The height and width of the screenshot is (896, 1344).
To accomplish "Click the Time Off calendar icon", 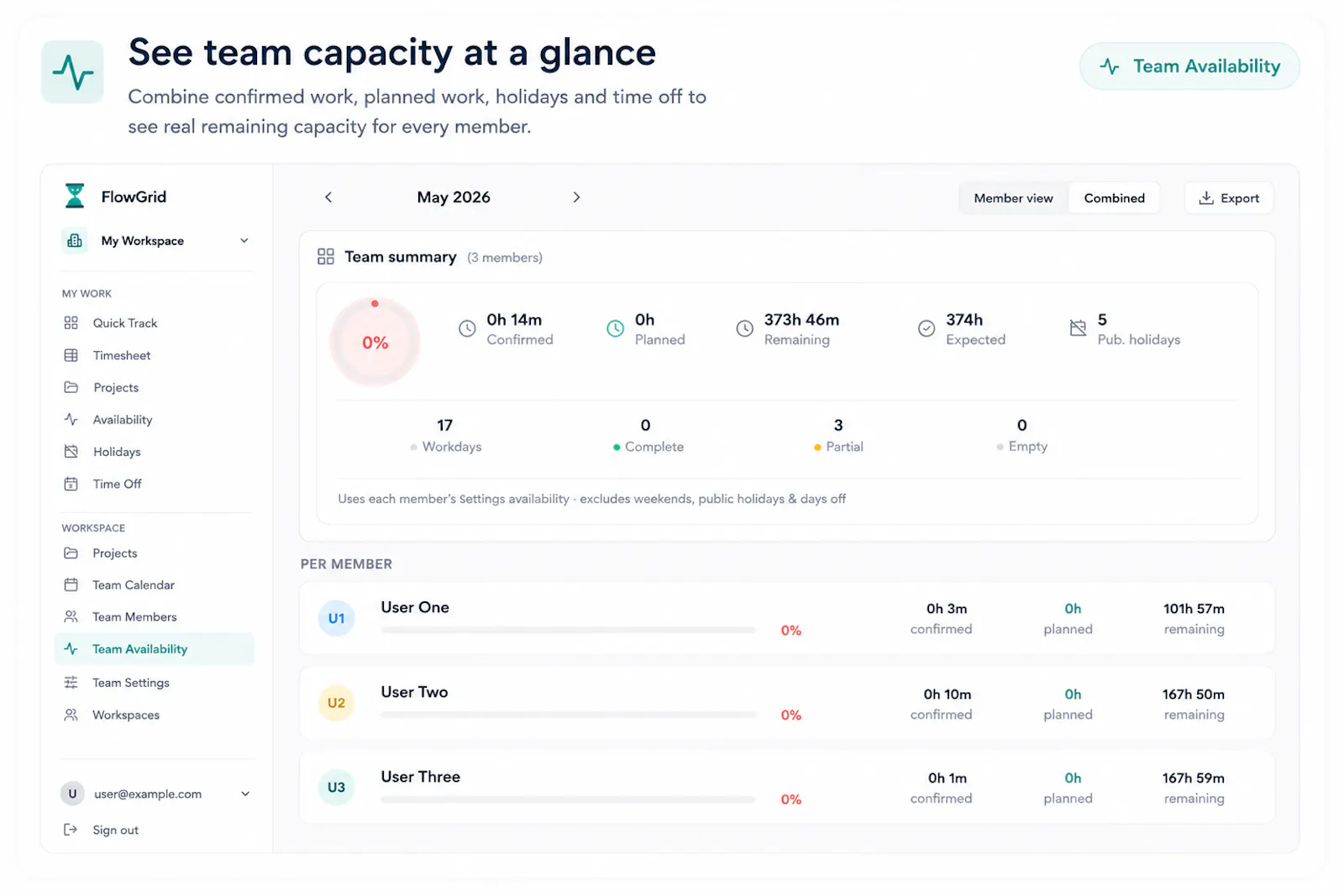I will point(71,484).
